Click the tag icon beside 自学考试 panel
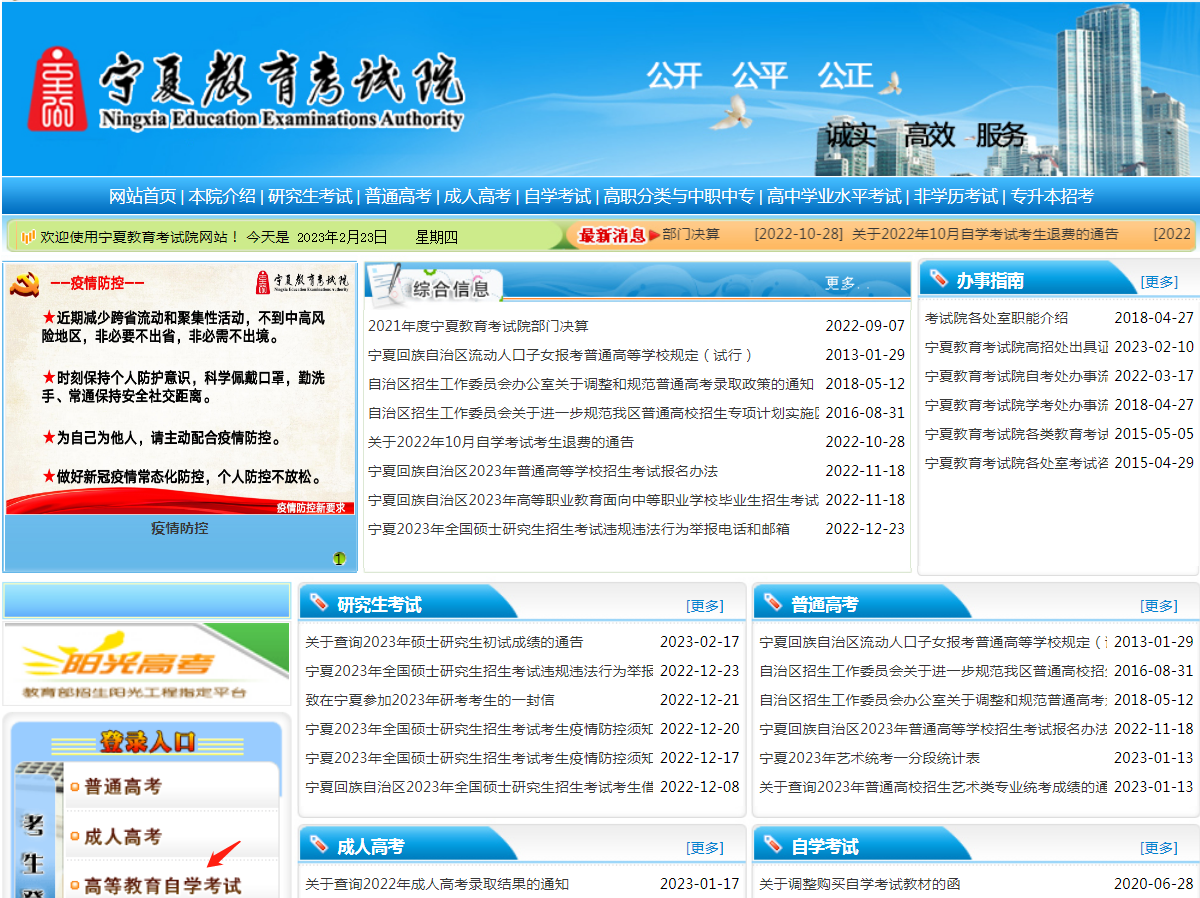1200x898 pixels. [772, 845]
